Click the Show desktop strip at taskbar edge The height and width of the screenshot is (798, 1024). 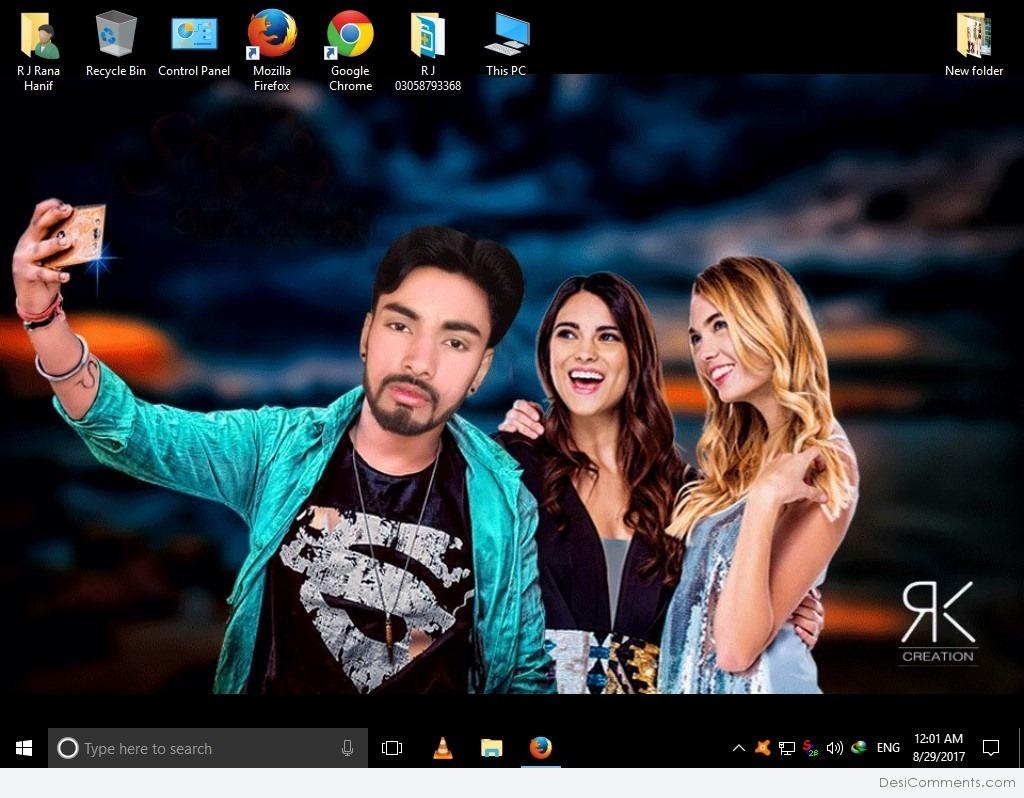(1020, 748)
